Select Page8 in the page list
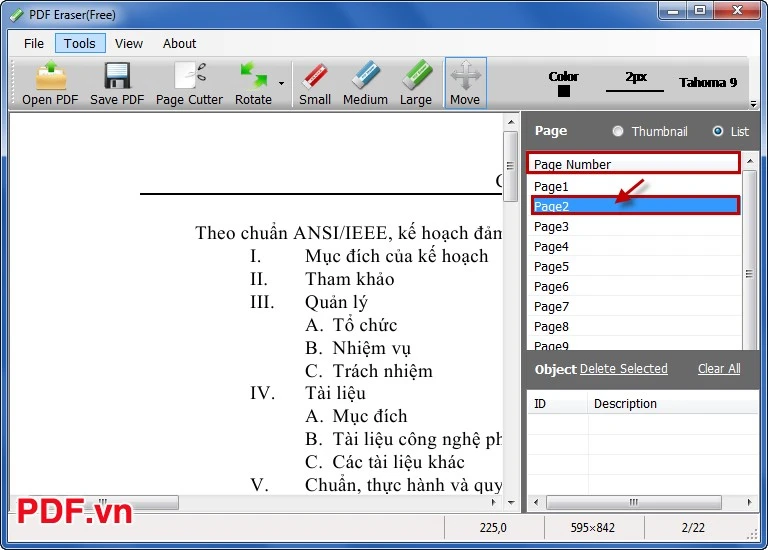 (634, 327)
